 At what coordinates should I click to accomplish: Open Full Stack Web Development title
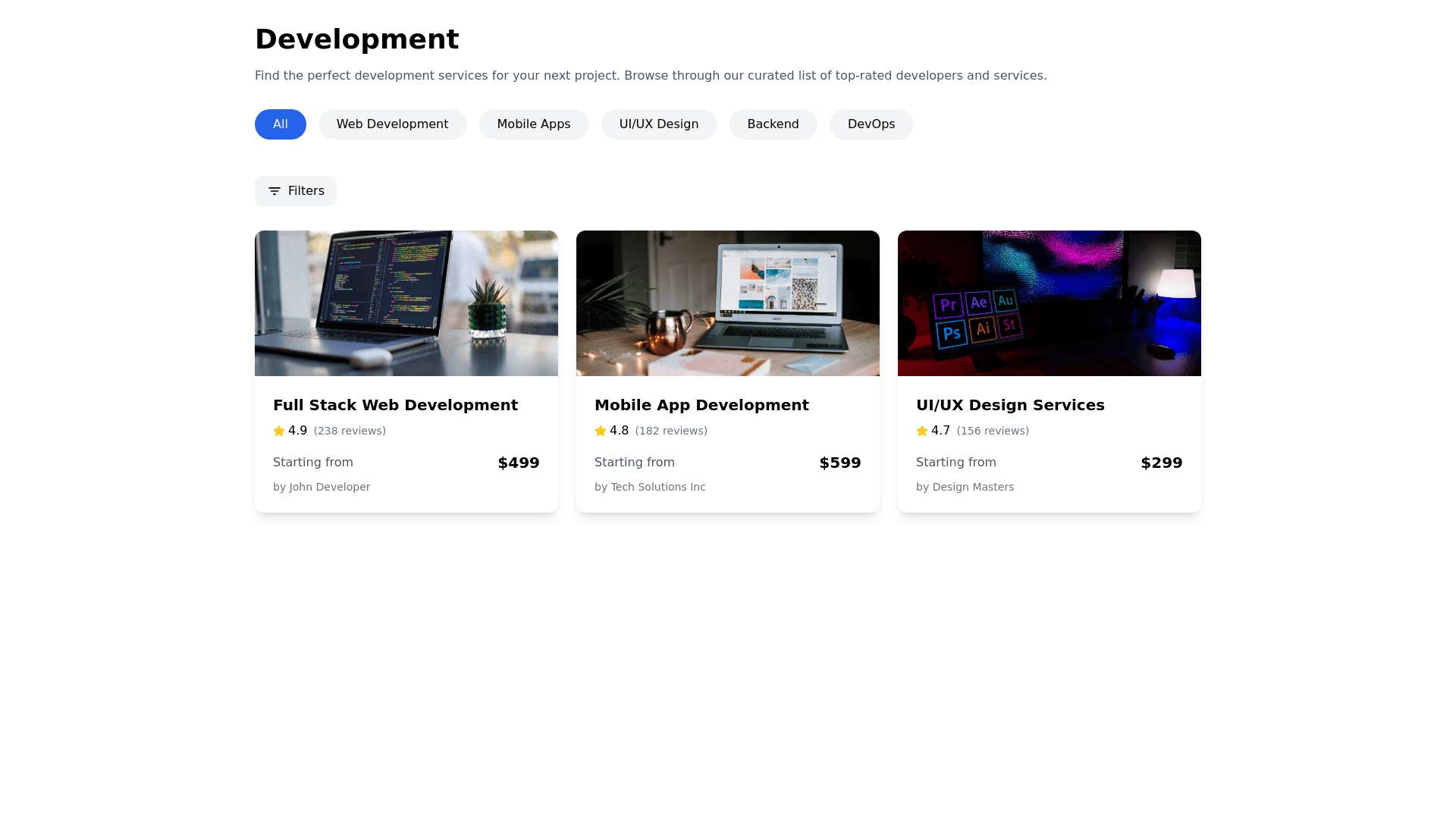(x=395, y=405)
